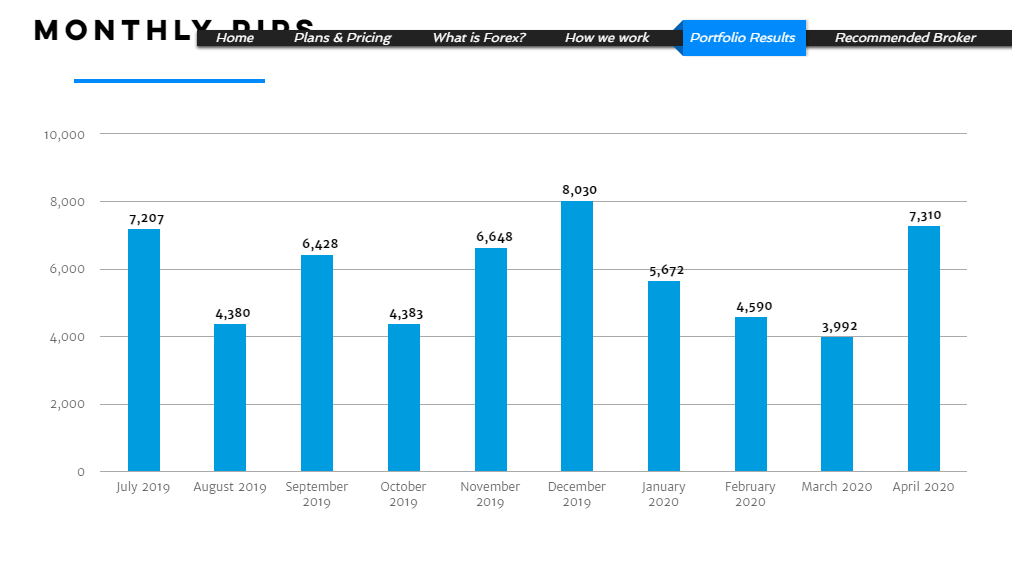
Task: Click the November 2019 axis label
Action: (x=490, y=494)
